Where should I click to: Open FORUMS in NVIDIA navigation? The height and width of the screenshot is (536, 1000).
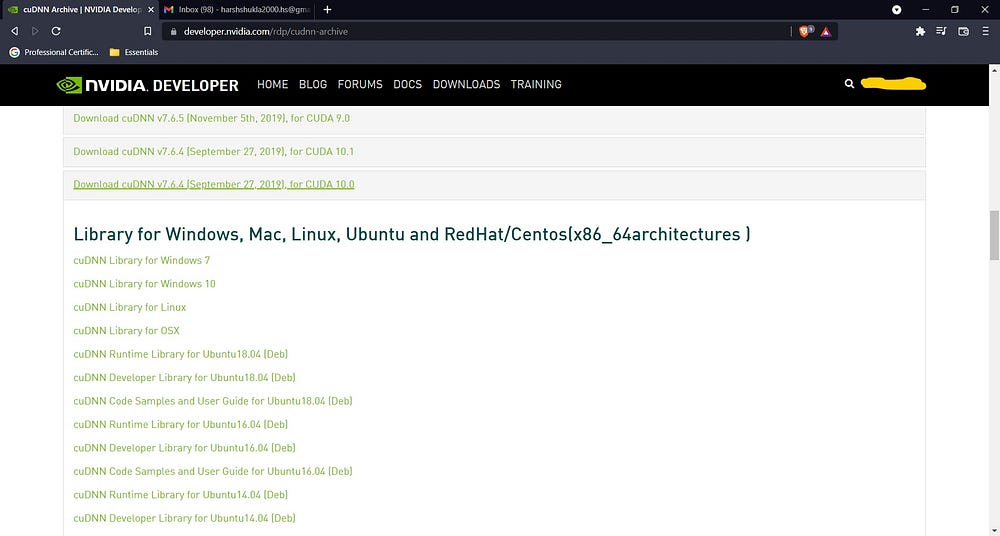360,84
